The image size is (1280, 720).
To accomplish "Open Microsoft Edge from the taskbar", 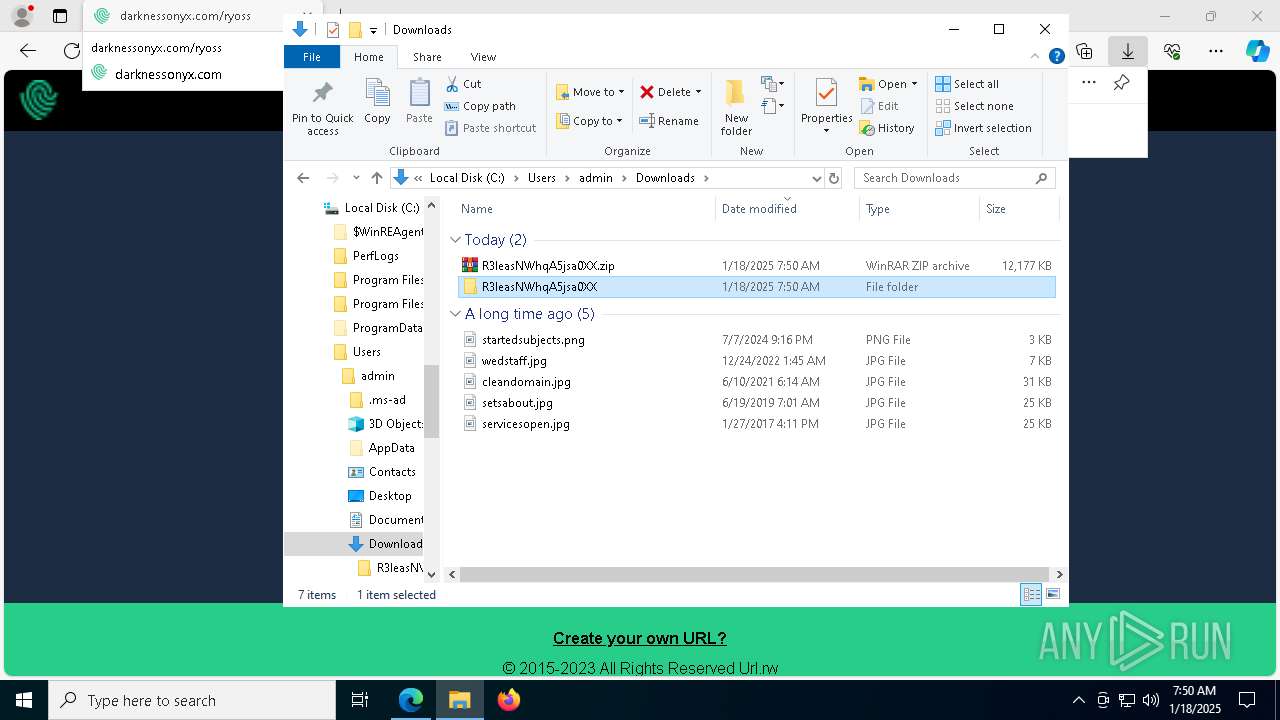I will [411, 700].
